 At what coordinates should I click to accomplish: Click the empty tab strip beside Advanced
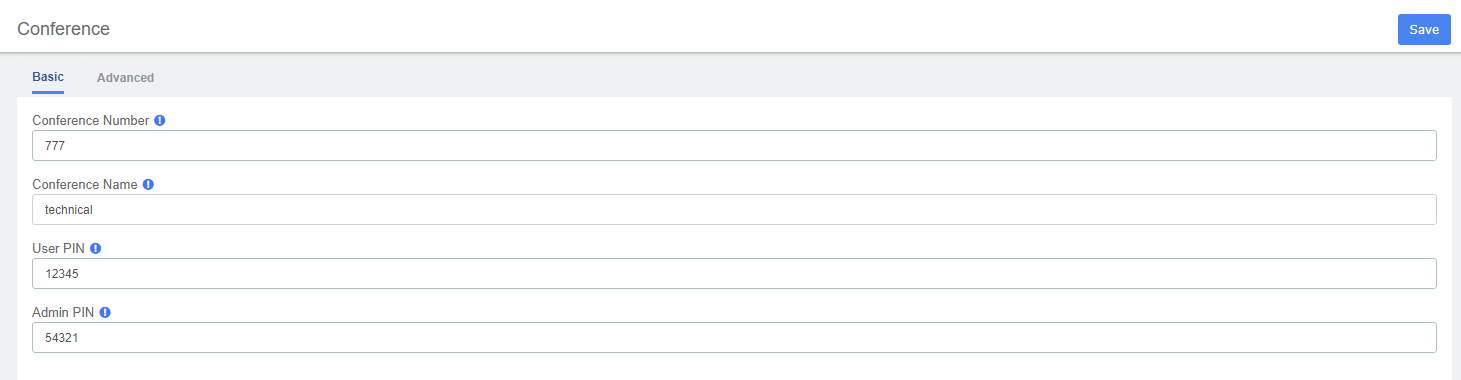click(800, 77)
